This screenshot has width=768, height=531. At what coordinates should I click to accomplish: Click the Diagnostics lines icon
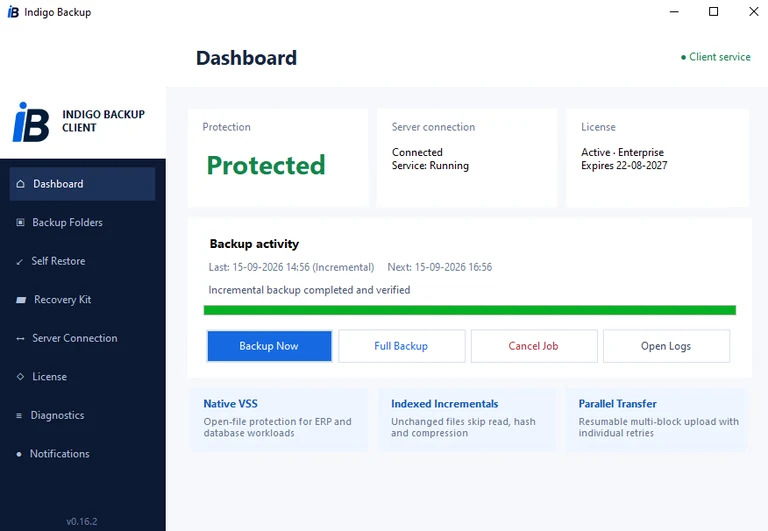pos(19,415)
